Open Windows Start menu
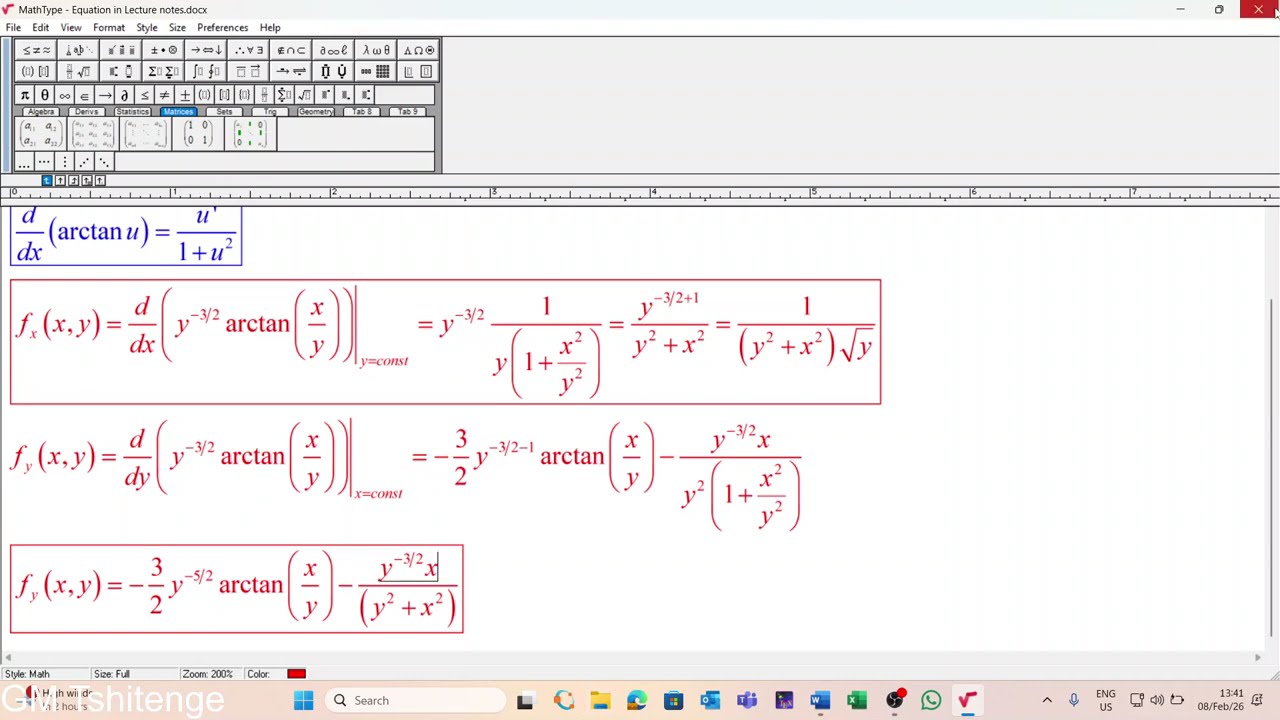The width and height of the screenshot is (1280, 720). tap(303, 701)
